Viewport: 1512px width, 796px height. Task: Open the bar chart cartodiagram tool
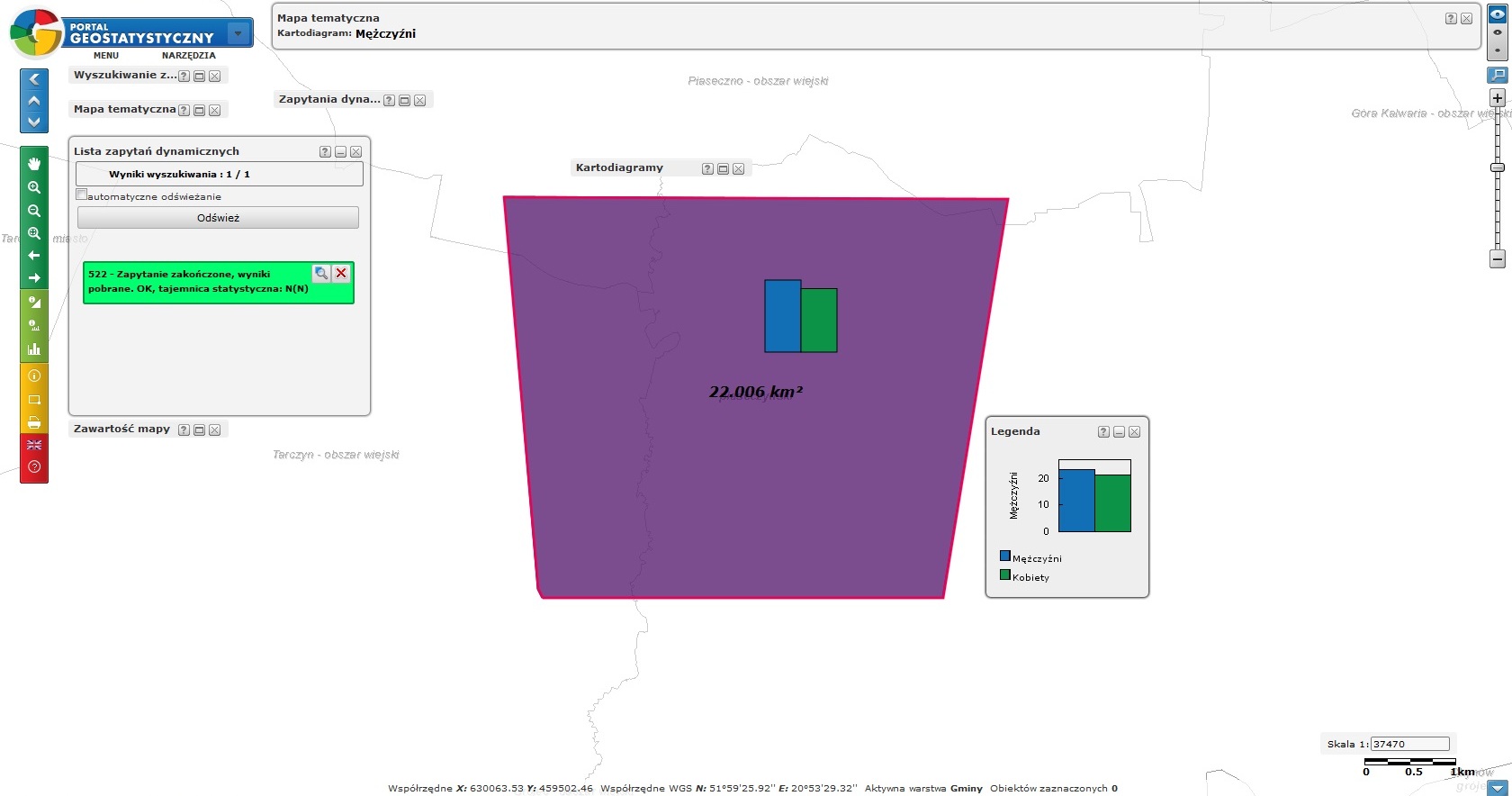click(x=34, y=349)
